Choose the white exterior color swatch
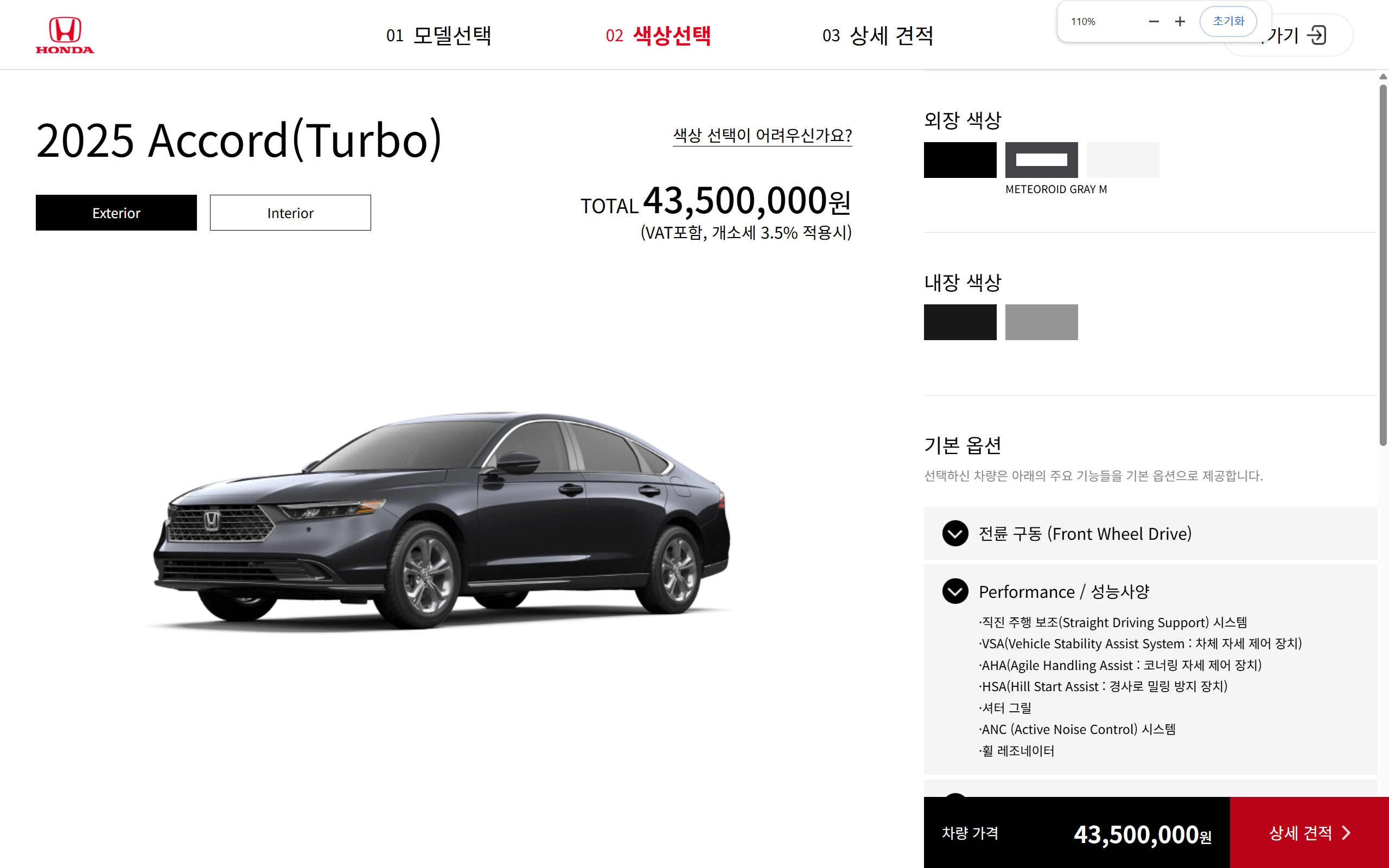The image size is (1389, 868). point(1123,159)
